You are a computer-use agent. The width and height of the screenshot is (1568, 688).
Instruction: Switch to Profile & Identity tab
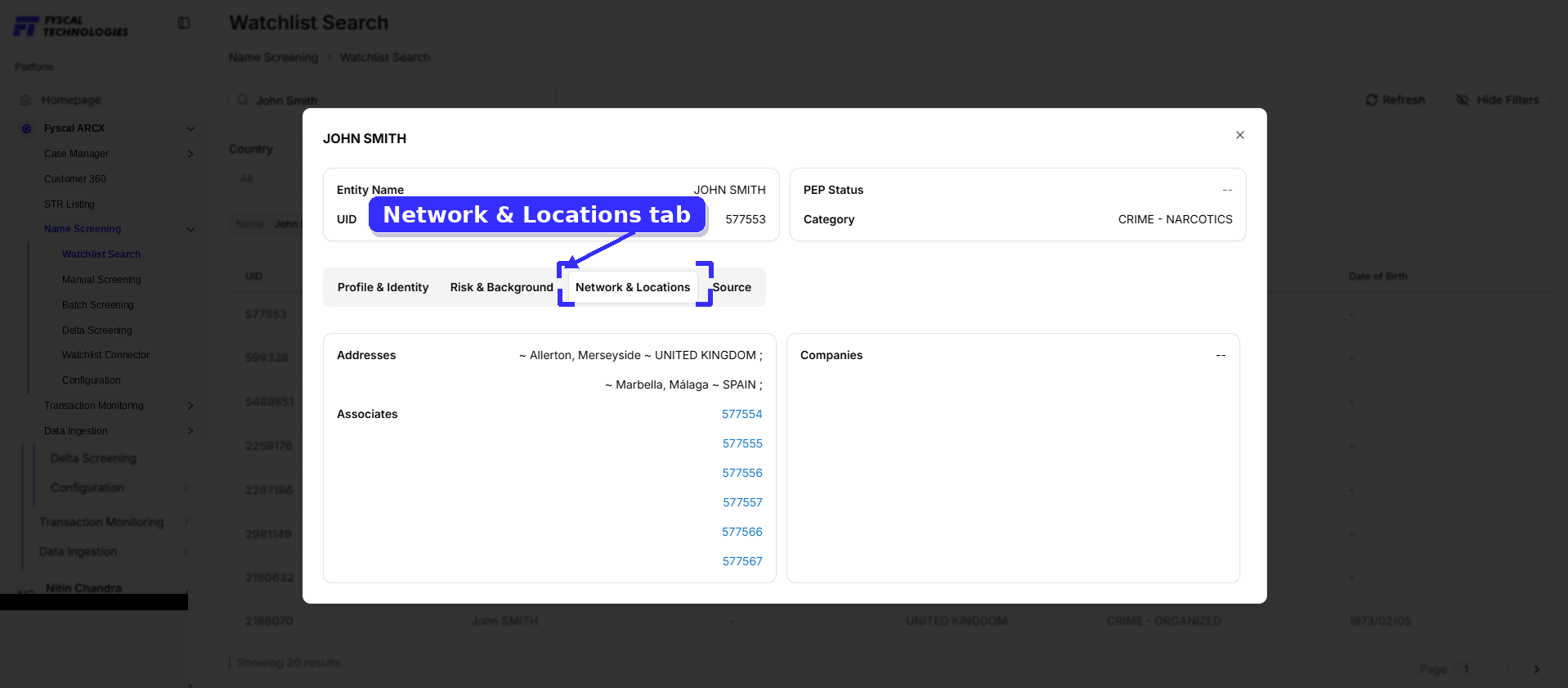[383, 287]
